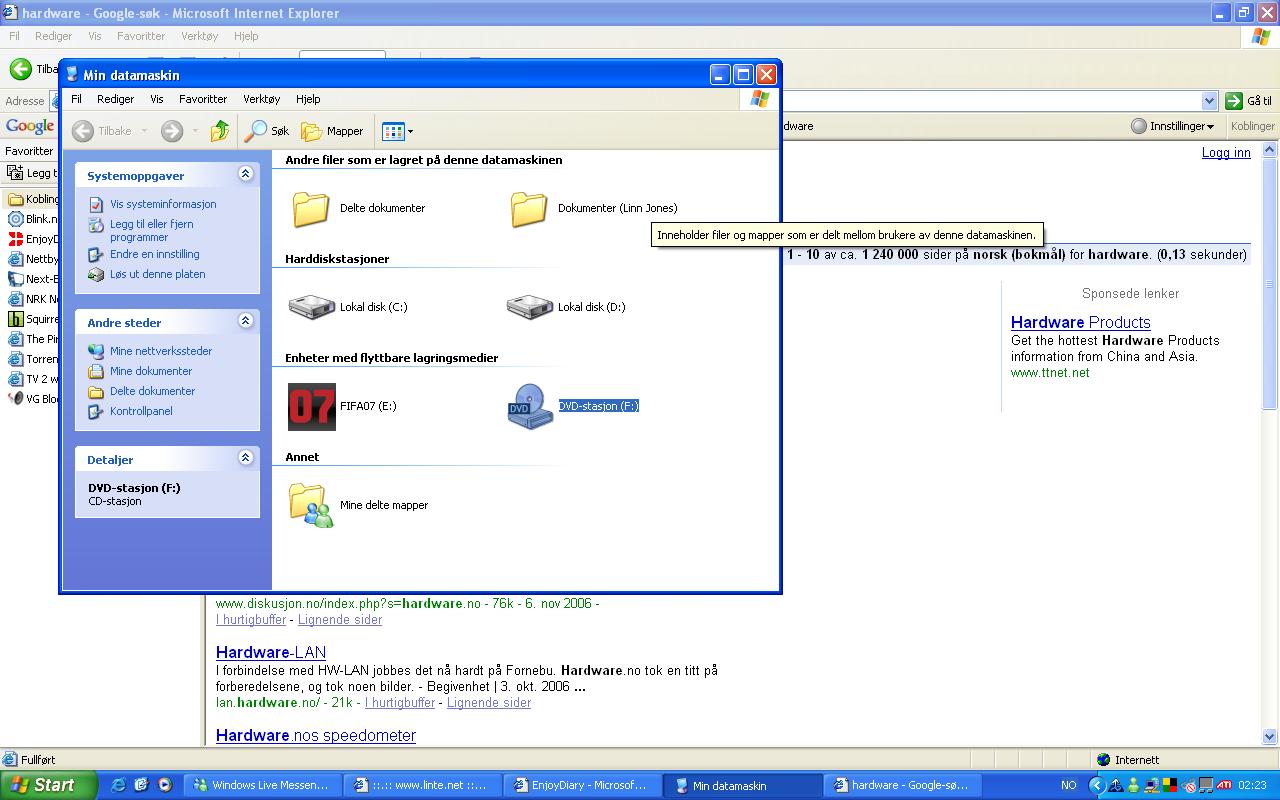Click the Windows Start button

tap(48, 785)
